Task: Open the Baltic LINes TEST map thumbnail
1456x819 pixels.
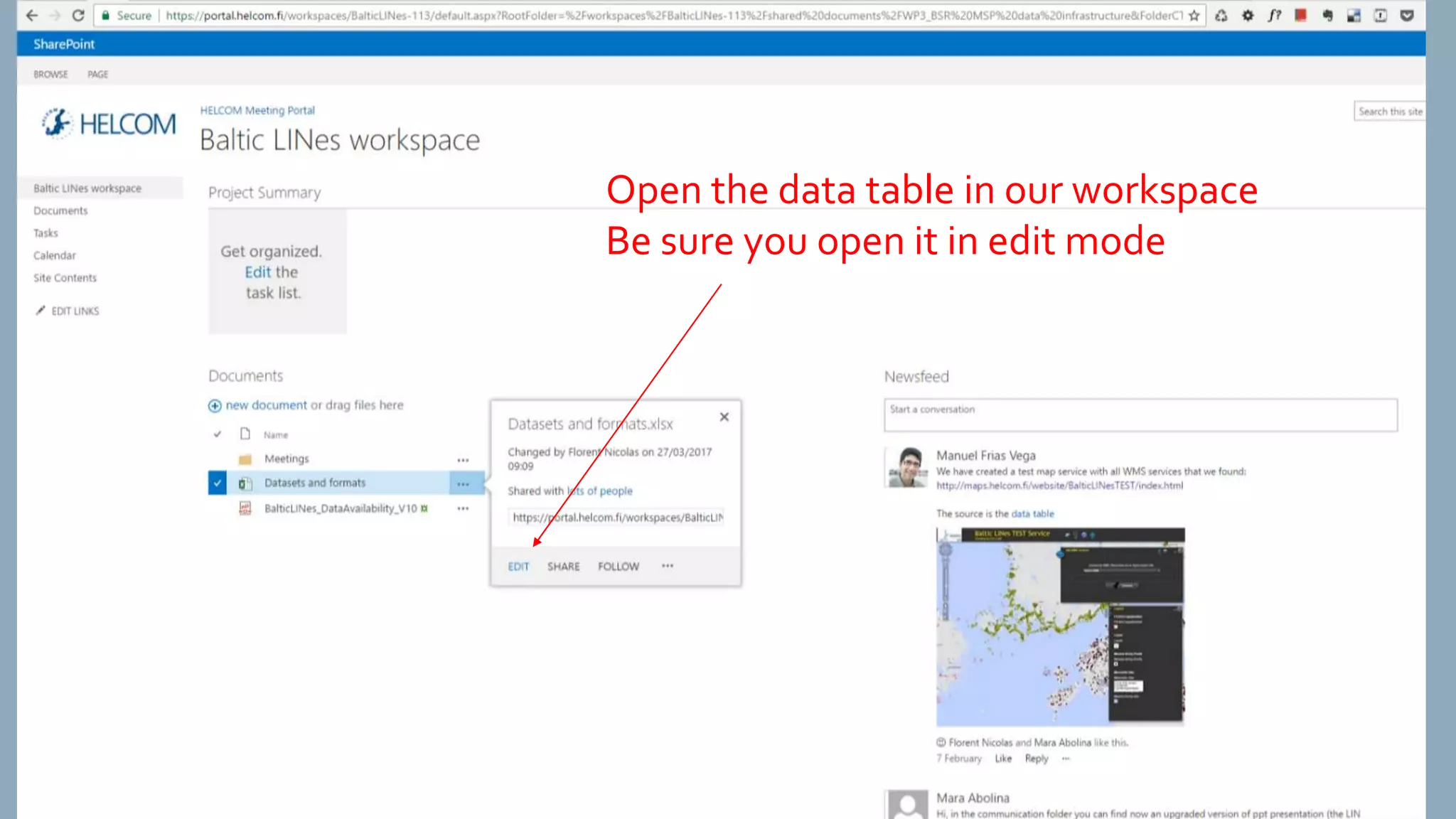Action: point(1060,626)
